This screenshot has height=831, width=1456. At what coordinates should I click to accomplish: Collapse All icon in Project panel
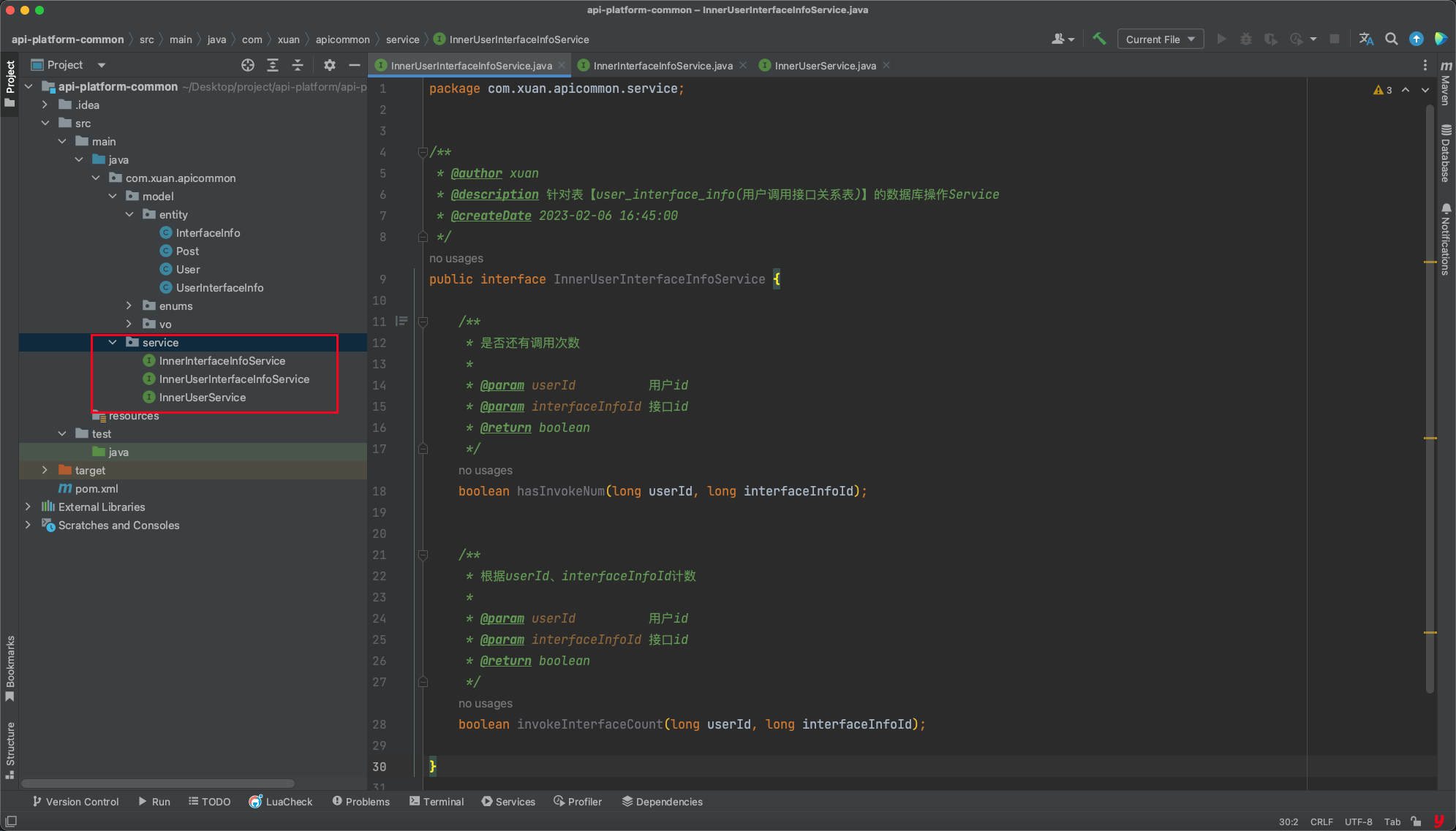point(298,65)
